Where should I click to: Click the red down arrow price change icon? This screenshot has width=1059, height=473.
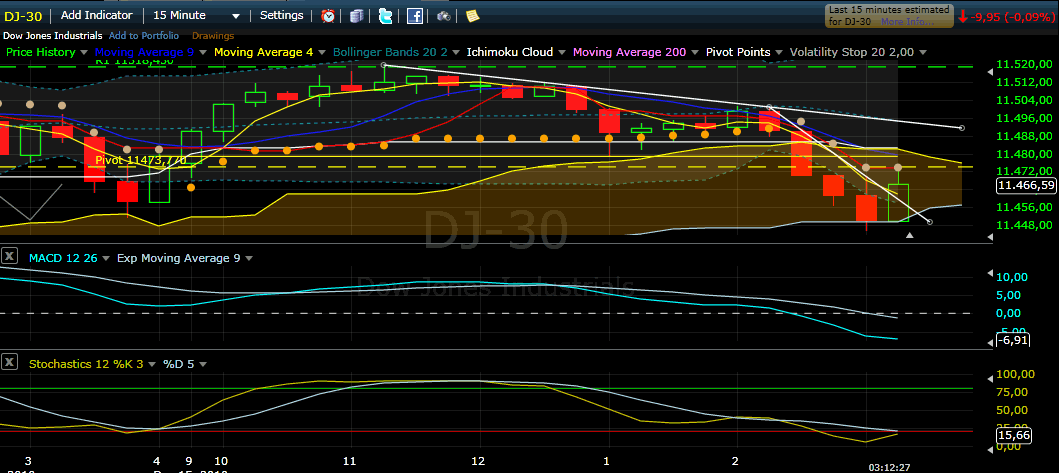962,16
